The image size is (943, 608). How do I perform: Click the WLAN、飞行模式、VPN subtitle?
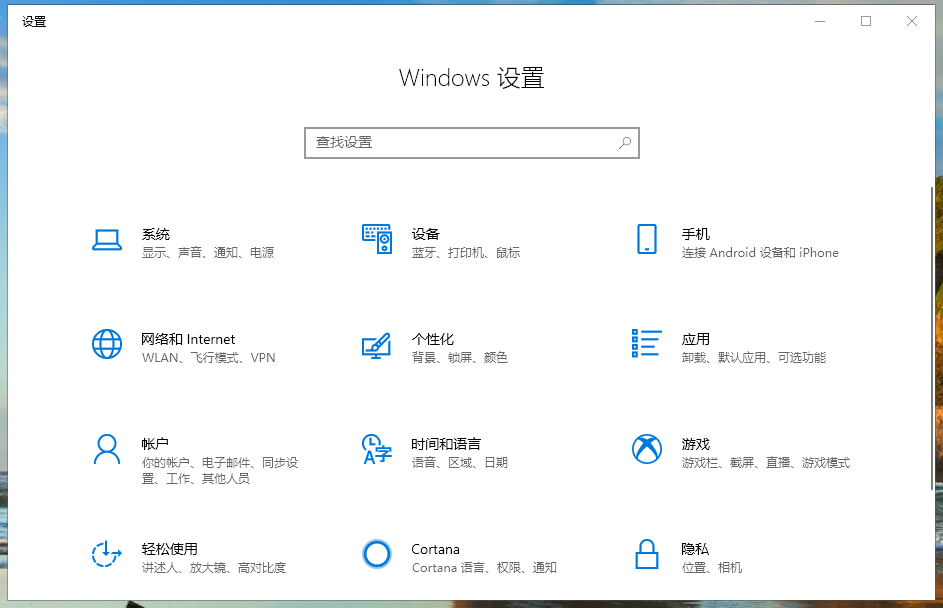click(x=210, y=357)
